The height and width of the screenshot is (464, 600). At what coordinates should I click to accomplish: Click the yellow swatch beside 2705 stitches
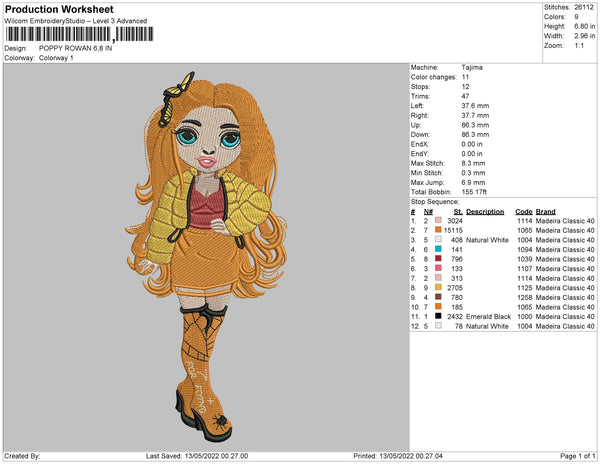438,287
